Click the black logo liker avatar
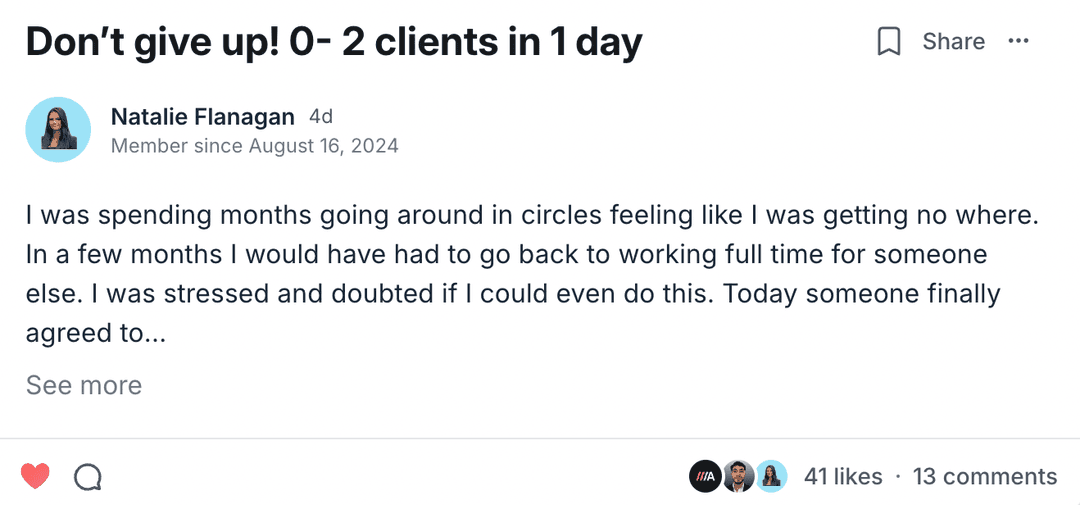1080x505 pixels. click(705, 477)
